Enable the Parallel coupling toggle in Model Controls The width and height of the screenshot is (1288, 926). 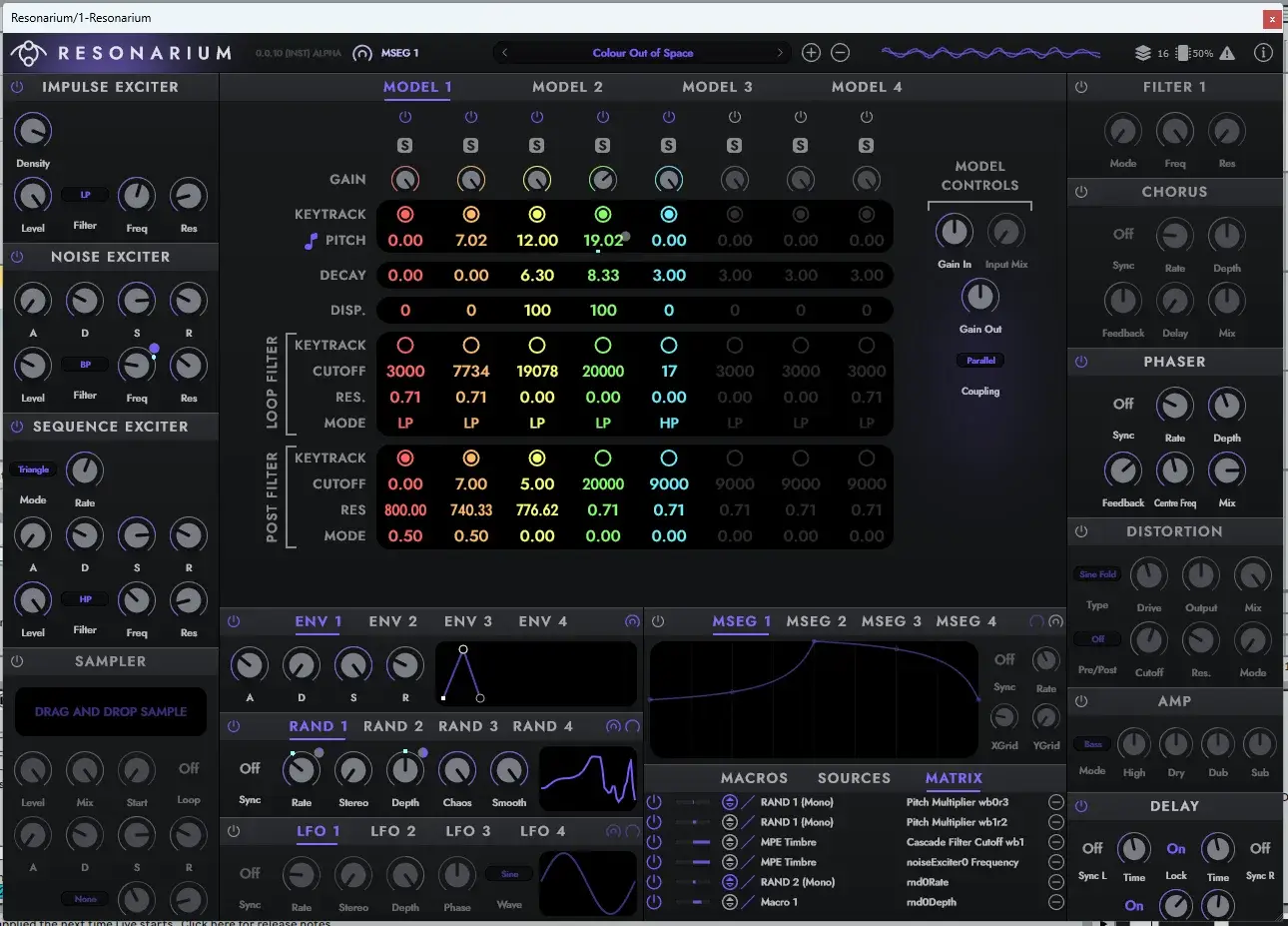tap(979, 360)
